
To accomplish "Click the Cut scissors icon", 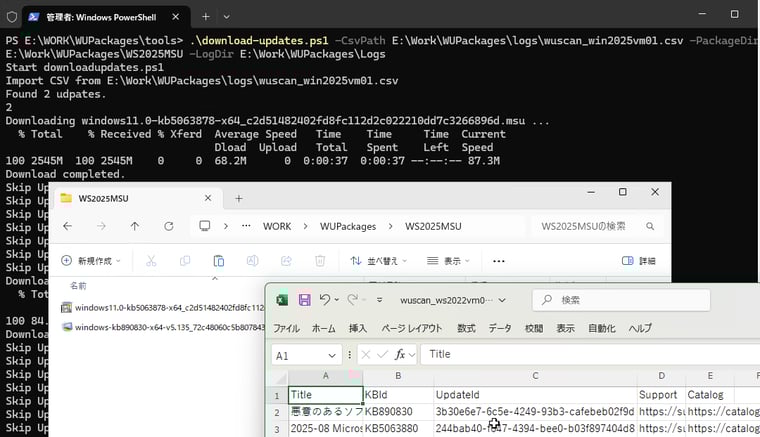I will point(151,261).
